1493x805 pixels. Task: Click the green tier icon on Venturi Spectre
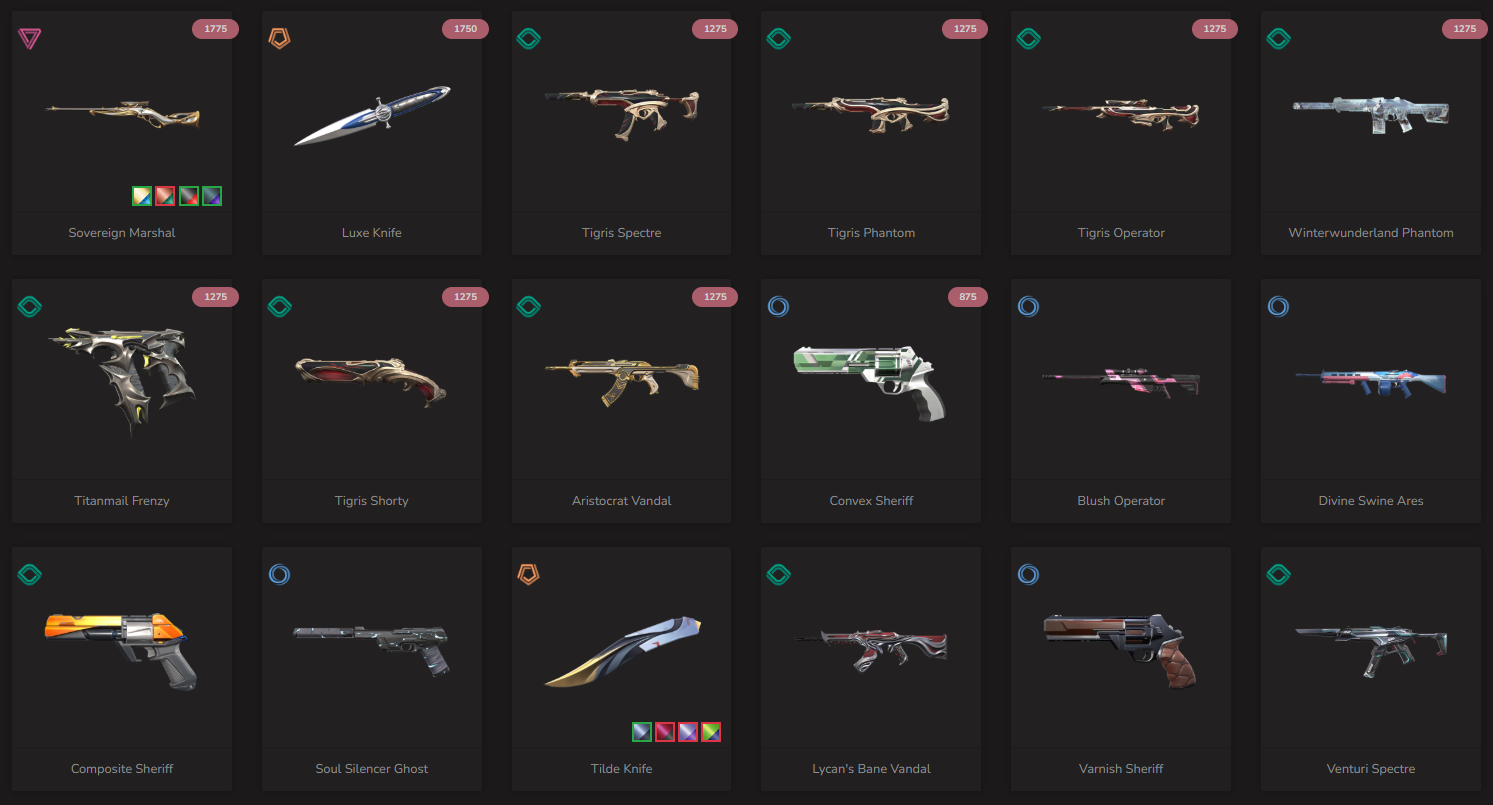click(1279, 575)
